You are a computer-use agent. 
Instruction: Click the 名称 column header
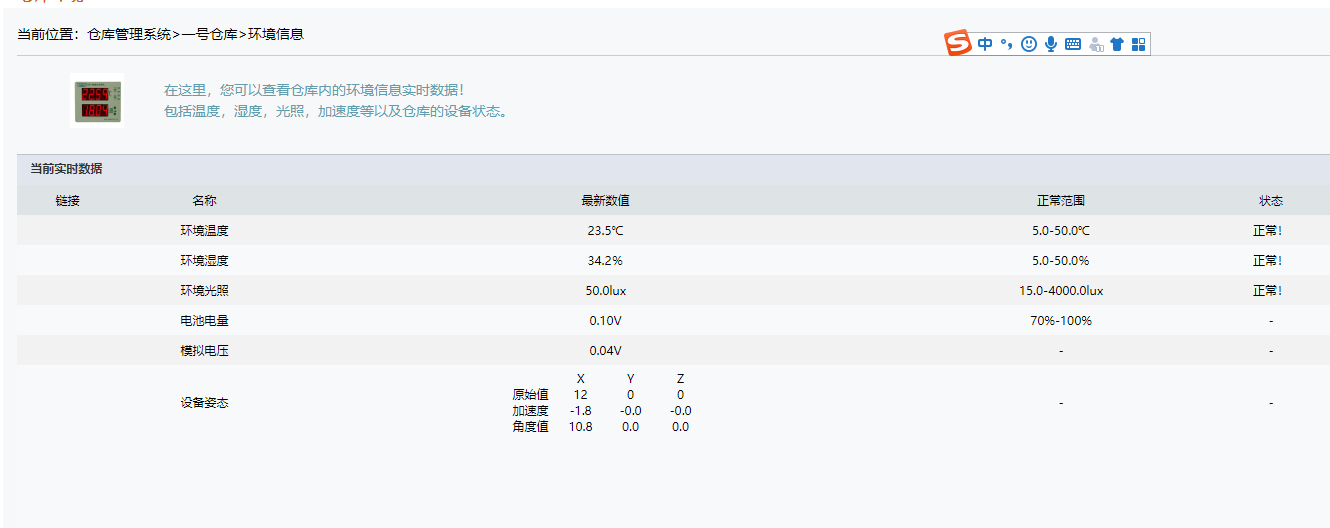(204, 201)
